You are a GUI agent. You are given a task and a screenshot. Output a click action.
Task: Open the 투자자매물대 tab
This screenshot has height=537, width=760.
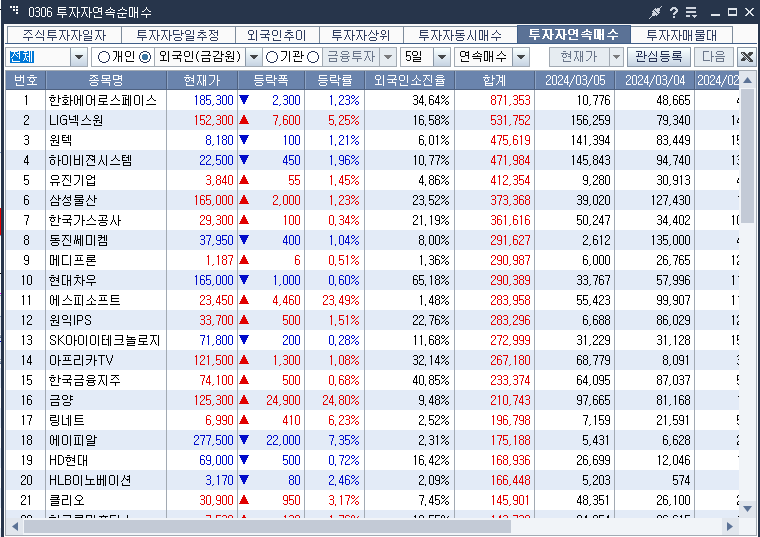tap(681, 35)
